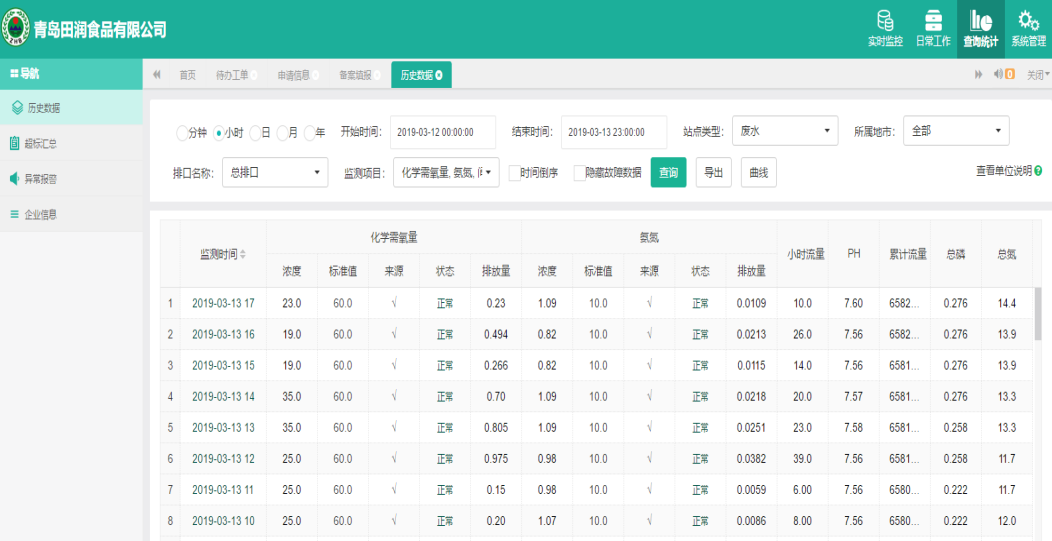The image size is (1052, 541).
Task: Click the alert count badge 0
Action: [1009, 74]
